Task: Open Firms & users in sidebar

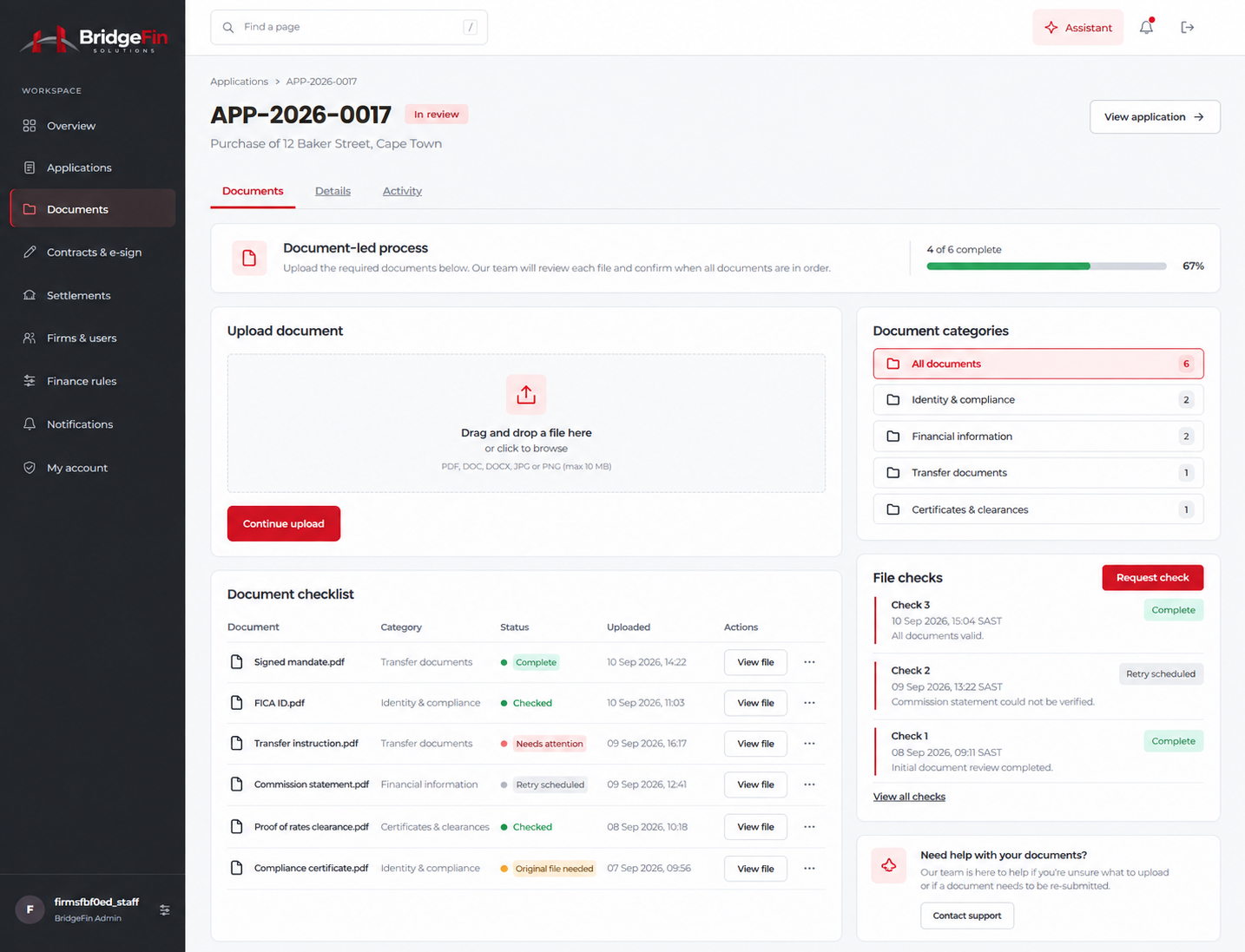Action: (93, 338)
